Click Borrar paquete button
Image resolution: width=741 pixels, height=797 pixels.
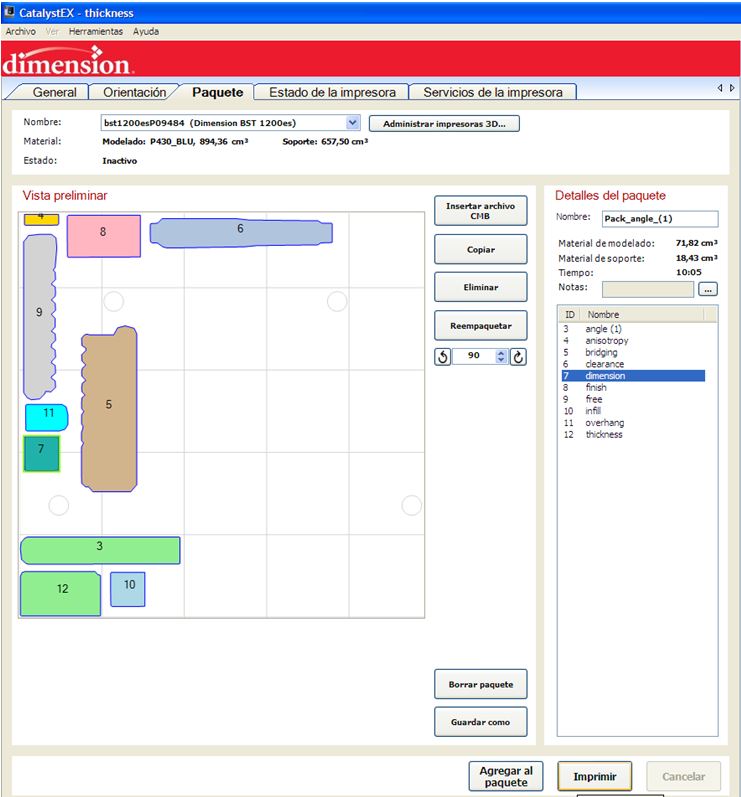pos(480,685)
